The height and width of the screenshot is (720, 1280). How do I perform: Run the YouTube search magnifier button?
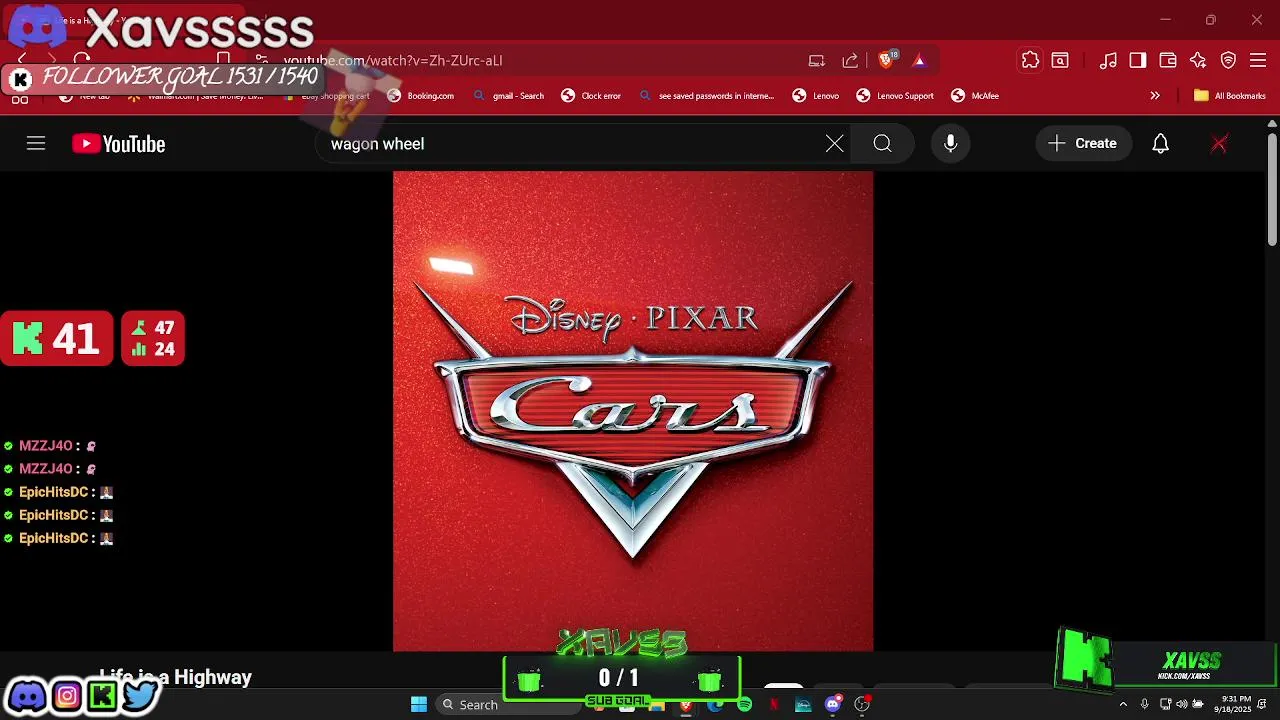(x=882, y=144)
